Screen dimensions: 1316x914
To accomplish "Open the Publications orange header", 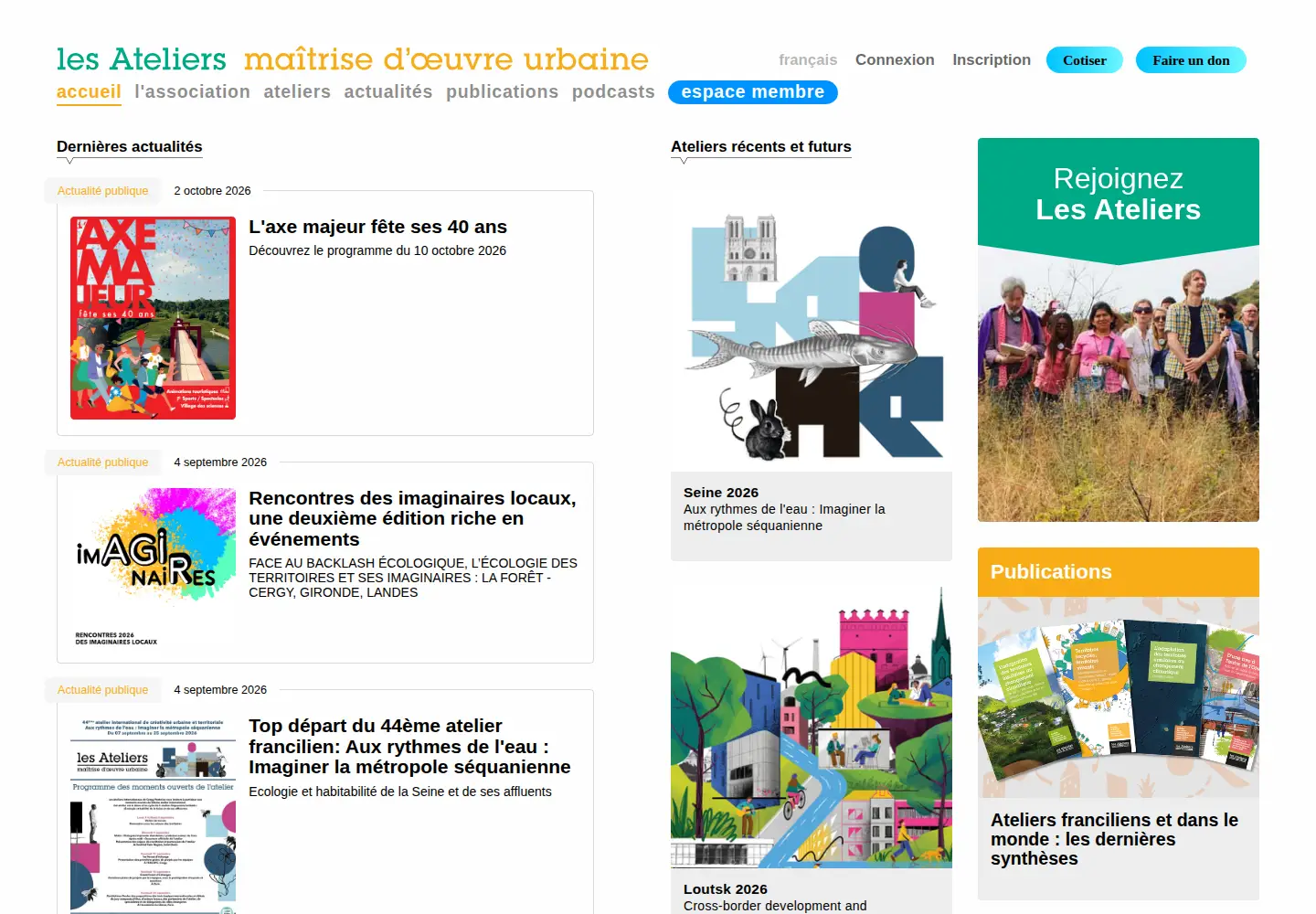I will click(x=1119, y=572).
